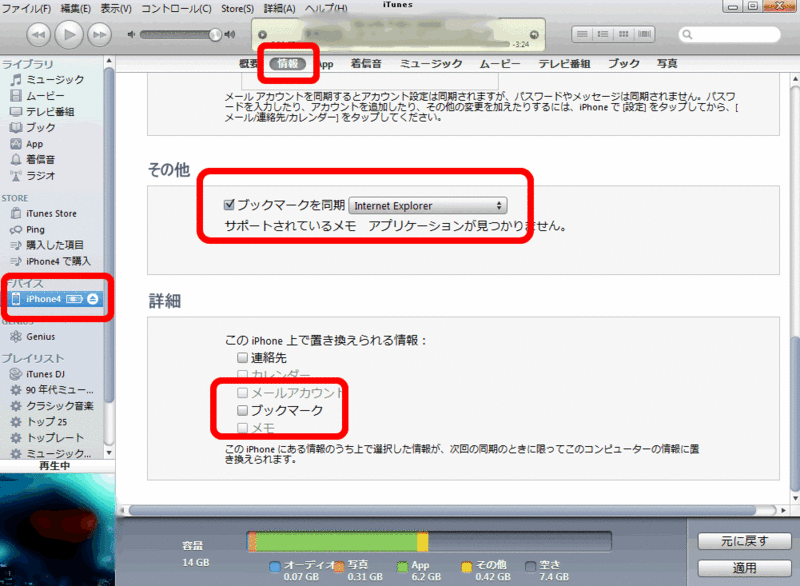Switch to grid view icon

tap(623, 34)
